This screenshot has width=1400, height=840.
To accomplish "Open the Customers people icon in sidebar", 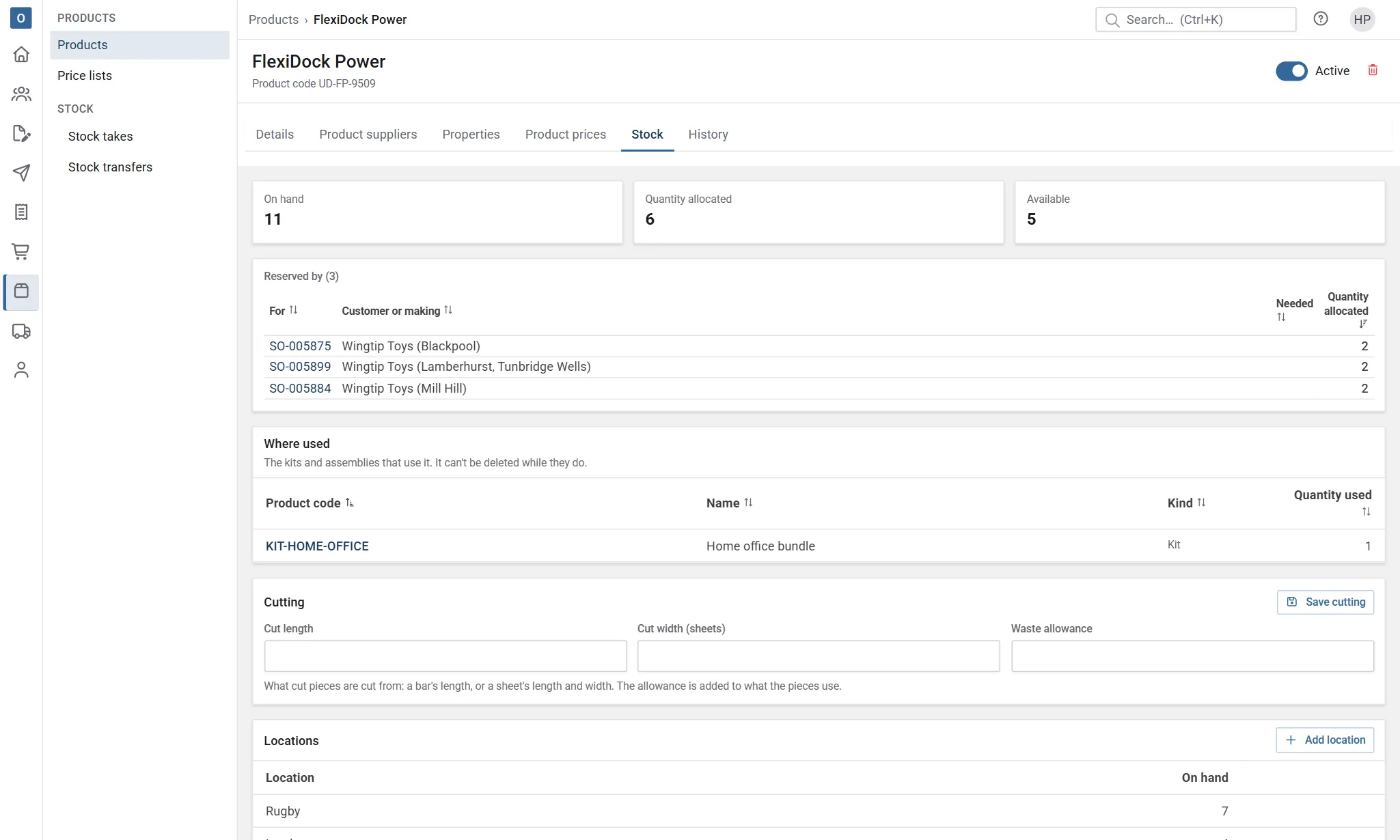I will [x=21, y=94].
